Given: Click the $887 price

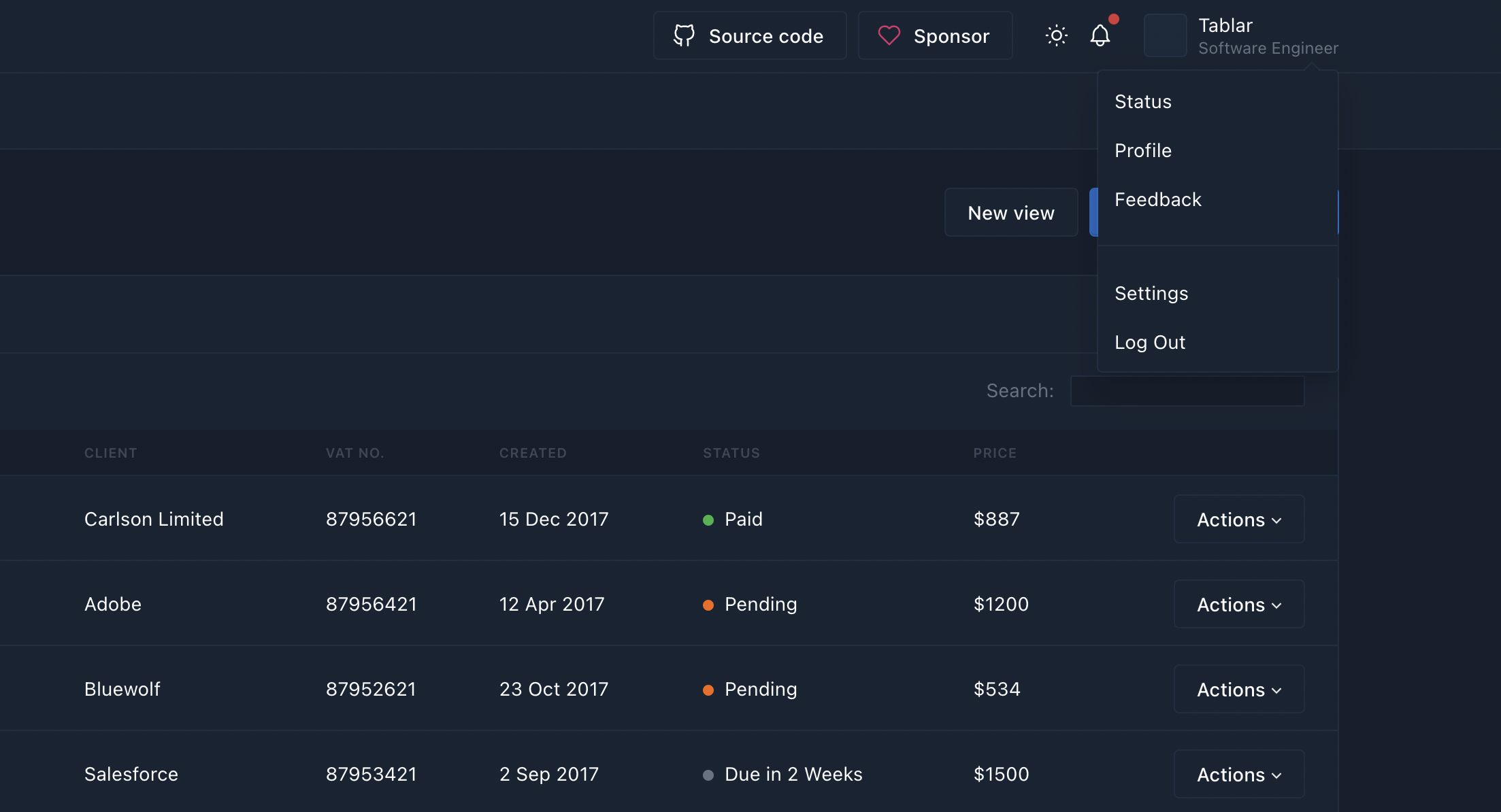Looking at the screenshot, I should [997, 520].
